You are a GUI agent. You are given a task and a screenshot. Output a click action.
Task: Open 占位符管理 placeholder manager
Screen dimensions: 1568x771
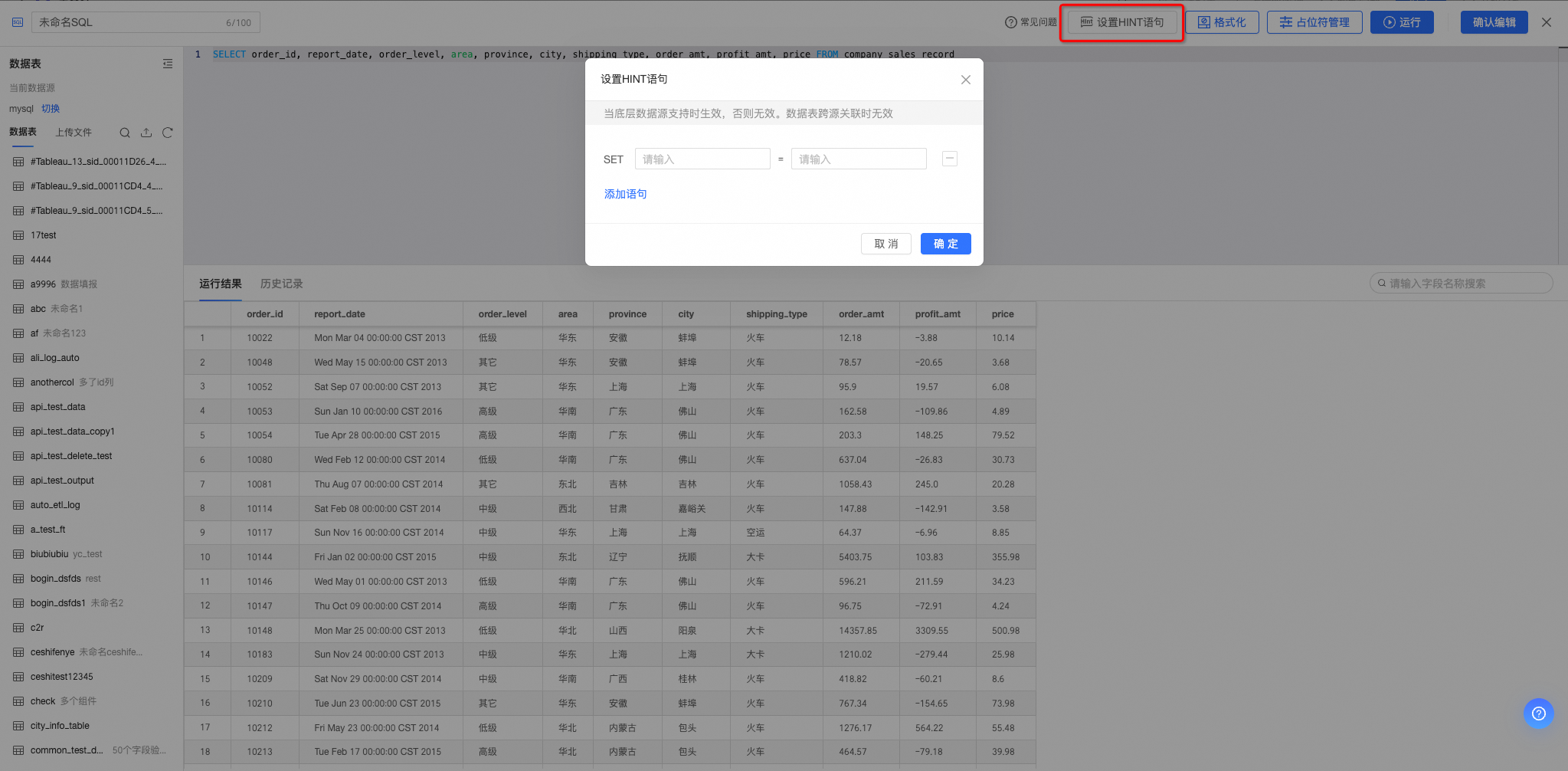(x=1314, y=22)
